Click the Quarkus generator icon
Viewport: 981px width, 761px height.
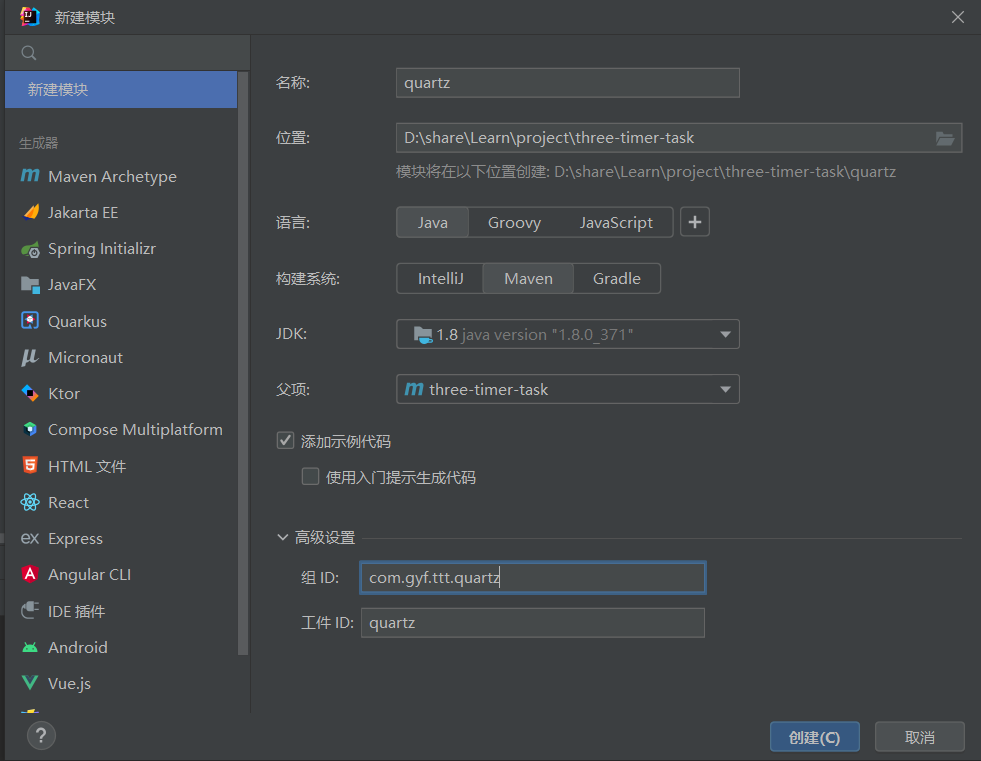(x=30, y=321)
